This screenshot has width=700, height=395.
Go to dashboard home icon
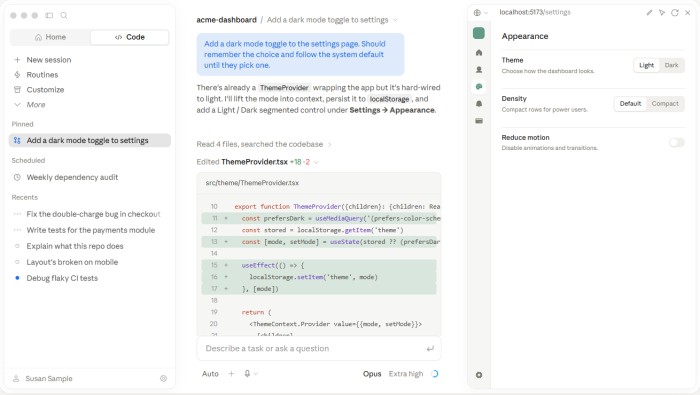479,53
